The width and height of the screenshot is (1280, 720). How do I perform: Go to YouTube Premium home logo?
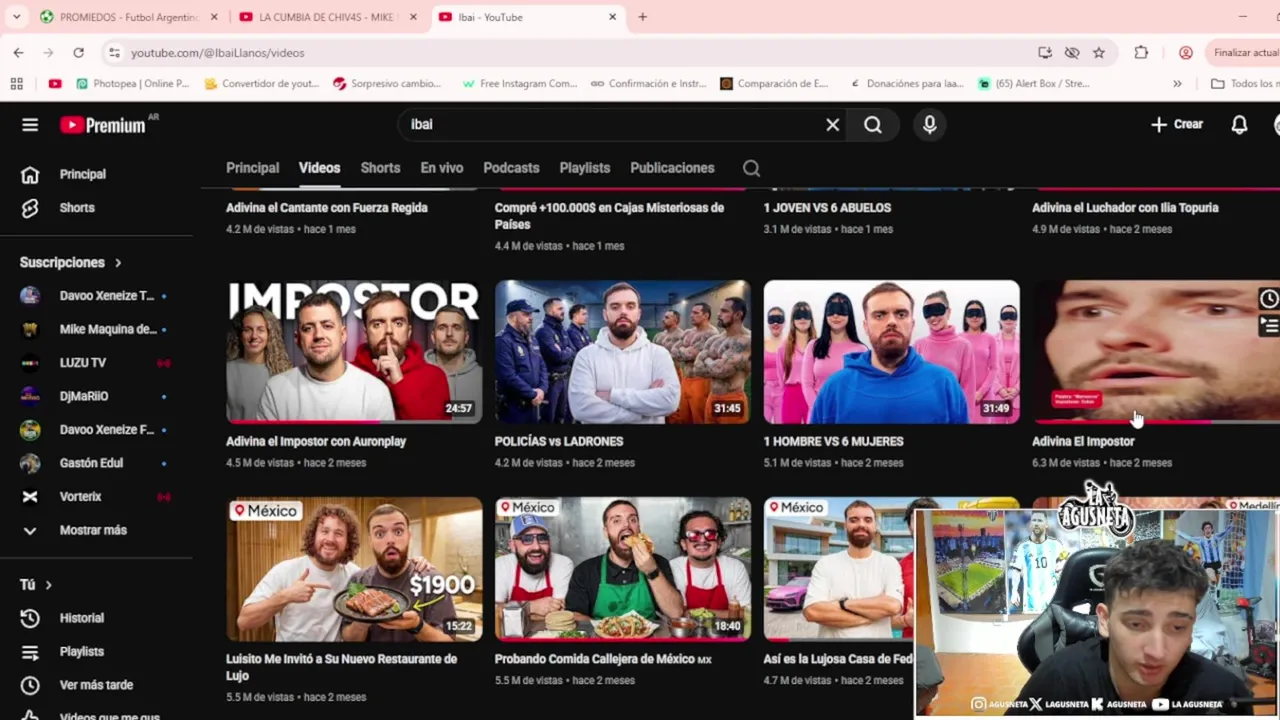(x=103, y=125)
